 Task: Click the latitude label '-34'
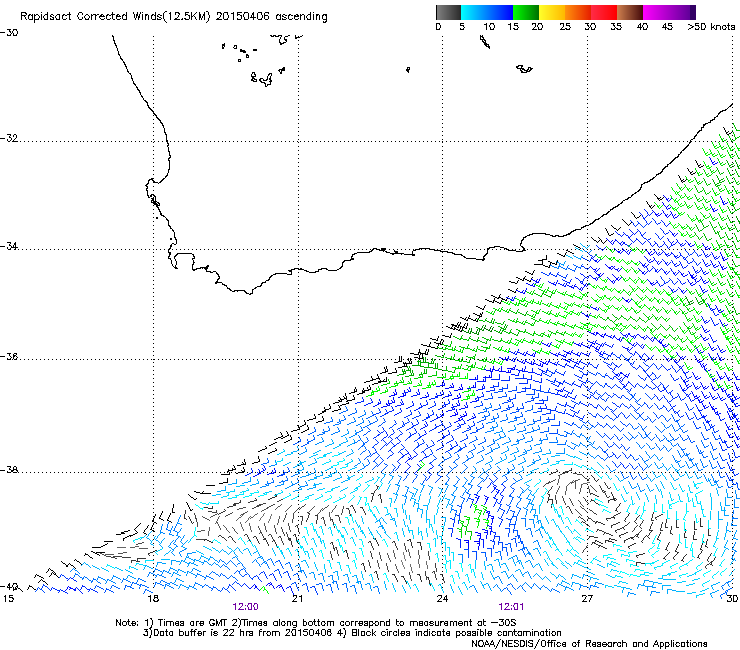pos(9,246)
